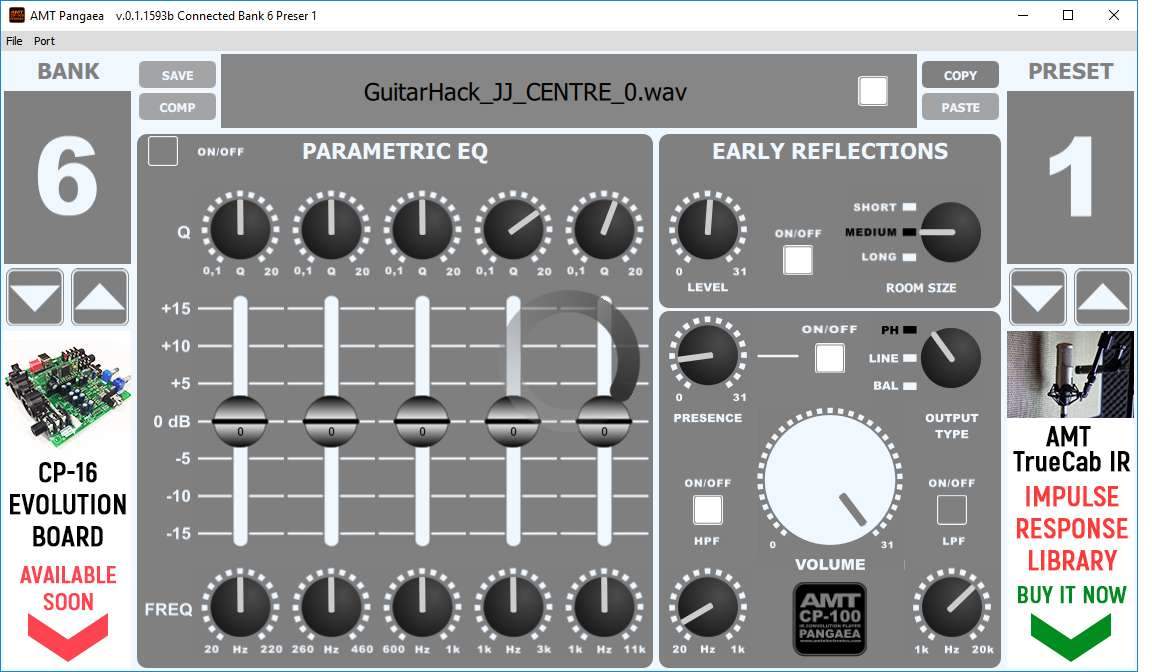Screen dimensions: 1152x672
Task: Click the AMT CP-100 Pangaea logo
Action: (x=829, y=618)
